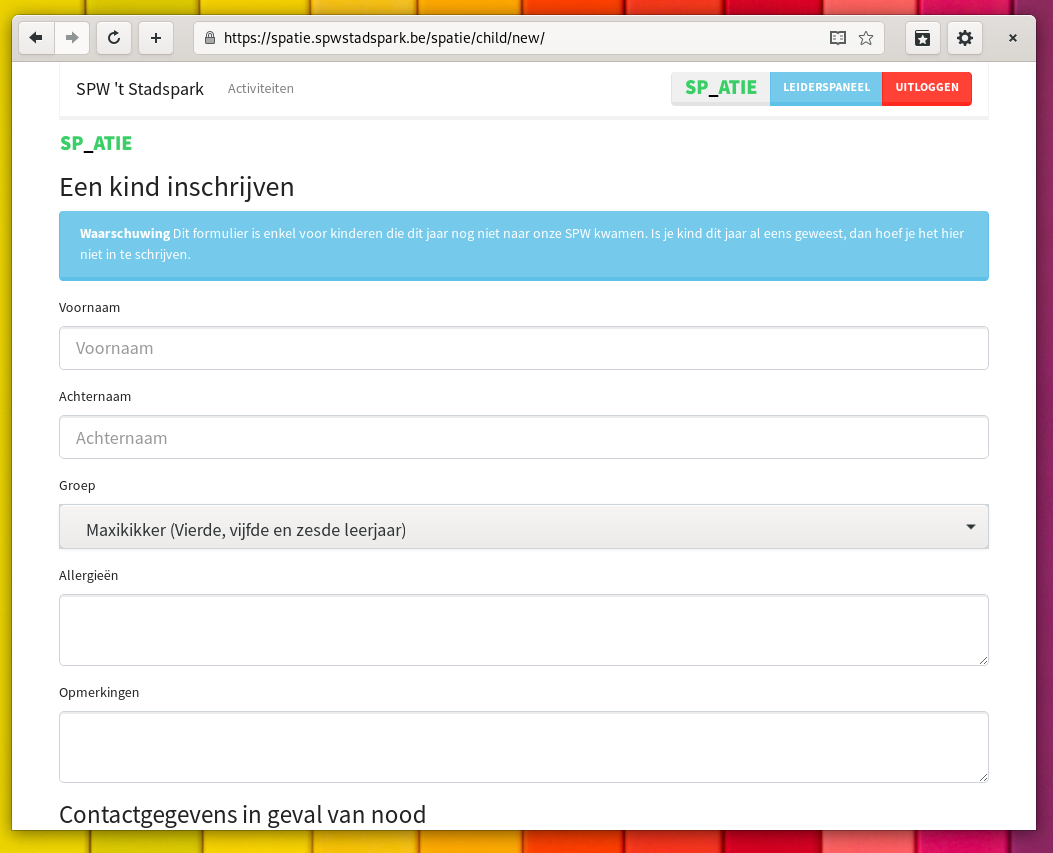Click the browser back arrow button
Image resolution: width=1053 pixels, height=853 pixels.
(x=36, y=38)
